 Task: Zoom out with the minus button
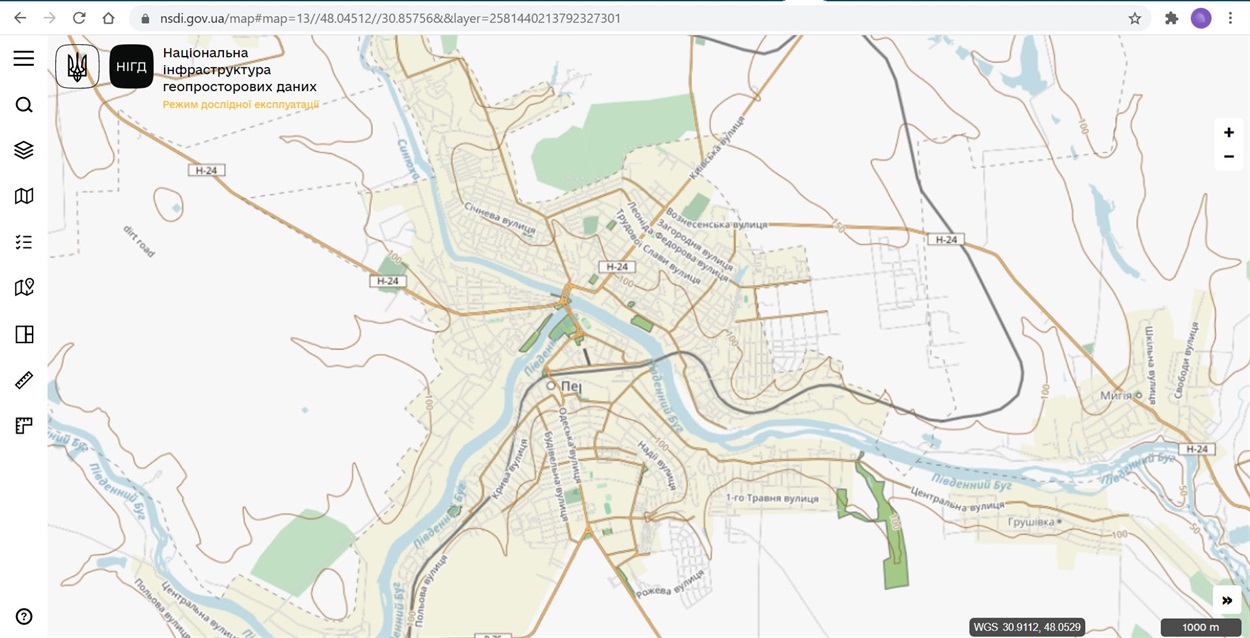point(1229,157)
